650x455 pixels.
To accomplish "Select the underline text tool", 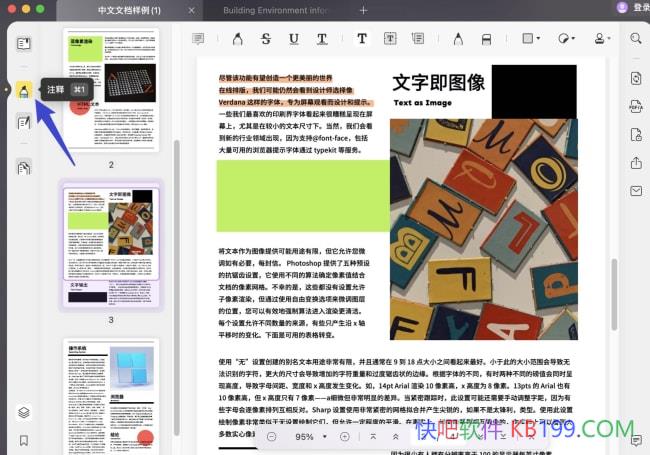I will tap(294, 39).
